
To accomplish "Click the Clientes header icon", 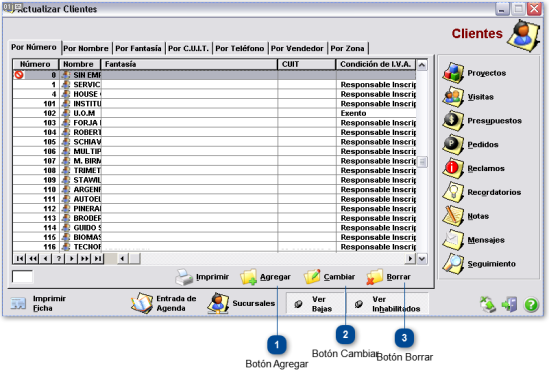I will tap(523, 35).
